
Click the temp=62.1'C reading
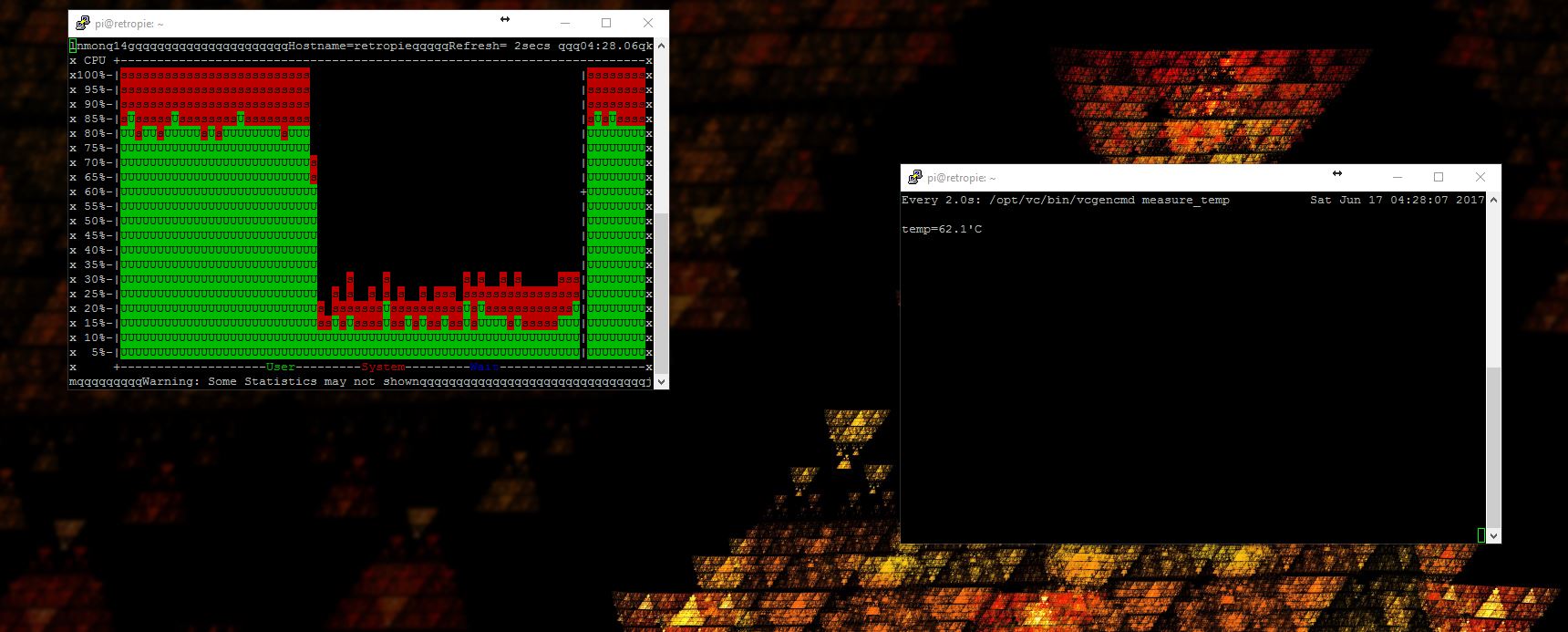click(x=942, y=229)
